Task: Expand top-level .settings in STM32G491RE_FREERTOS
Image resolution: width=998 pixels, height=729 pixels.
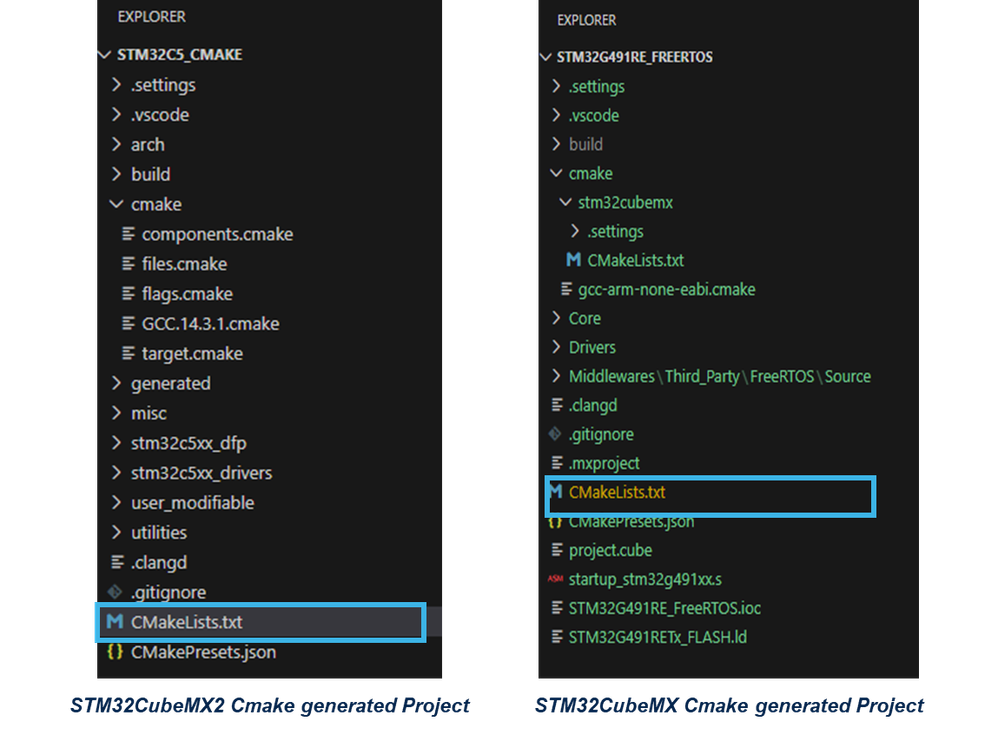Action: [556, 87]
